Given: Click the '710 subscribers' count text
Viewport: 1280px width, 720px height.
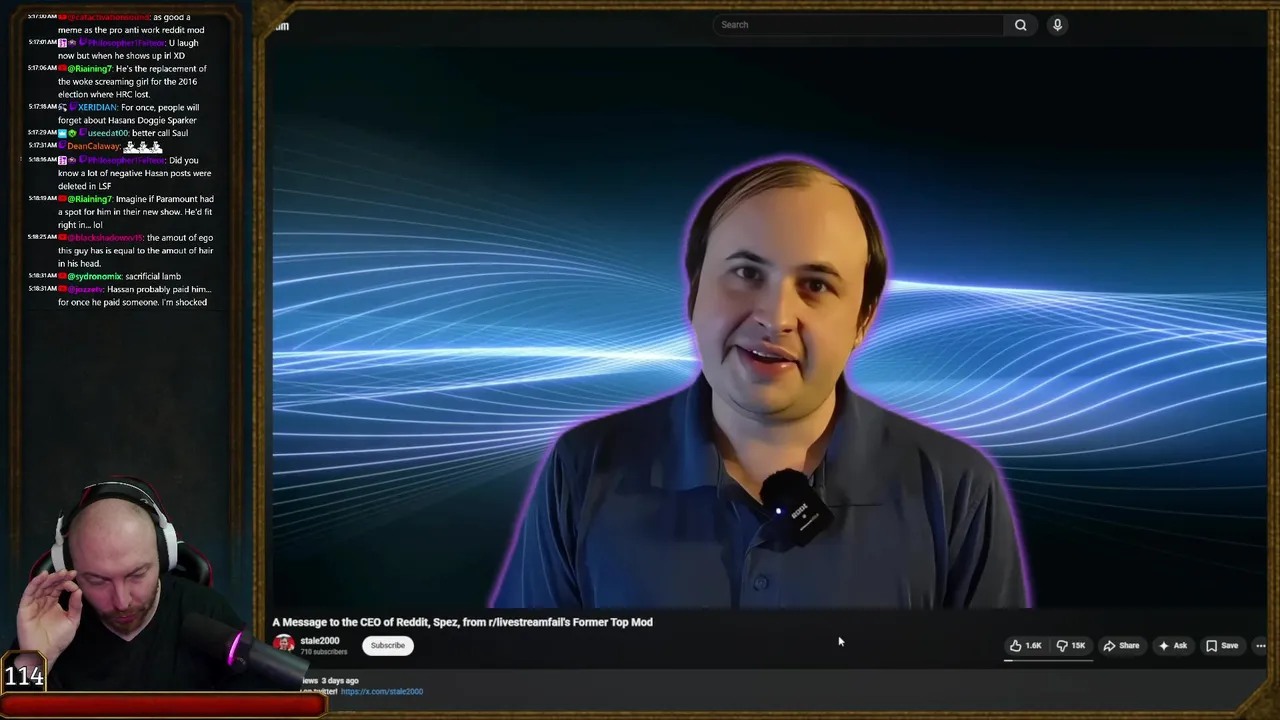Looking at the screenshot, I should pyautogui.click(x=323, y=652).
